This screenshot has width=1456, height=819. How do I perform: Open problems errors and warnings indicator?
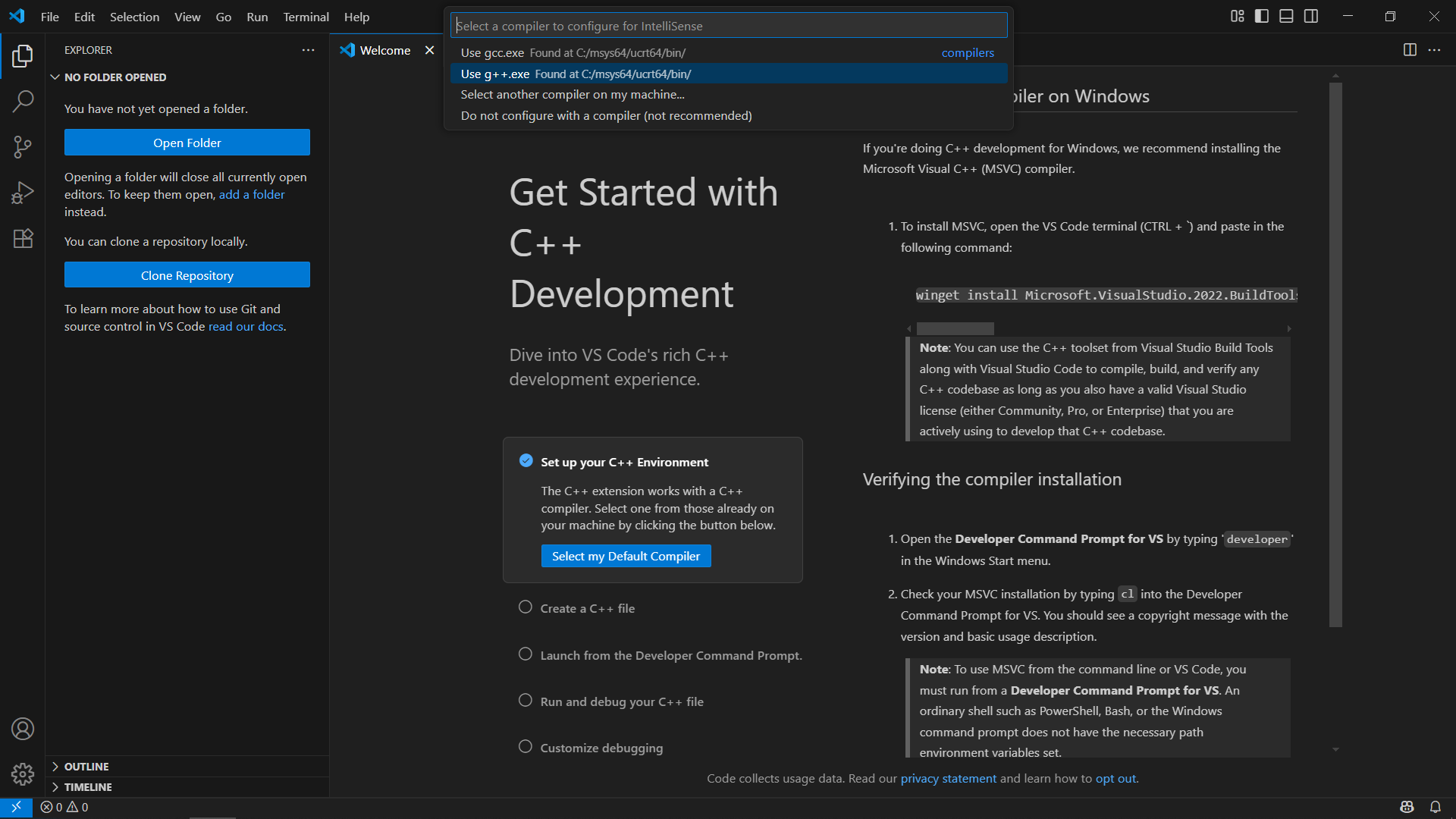tap(64, 807)
